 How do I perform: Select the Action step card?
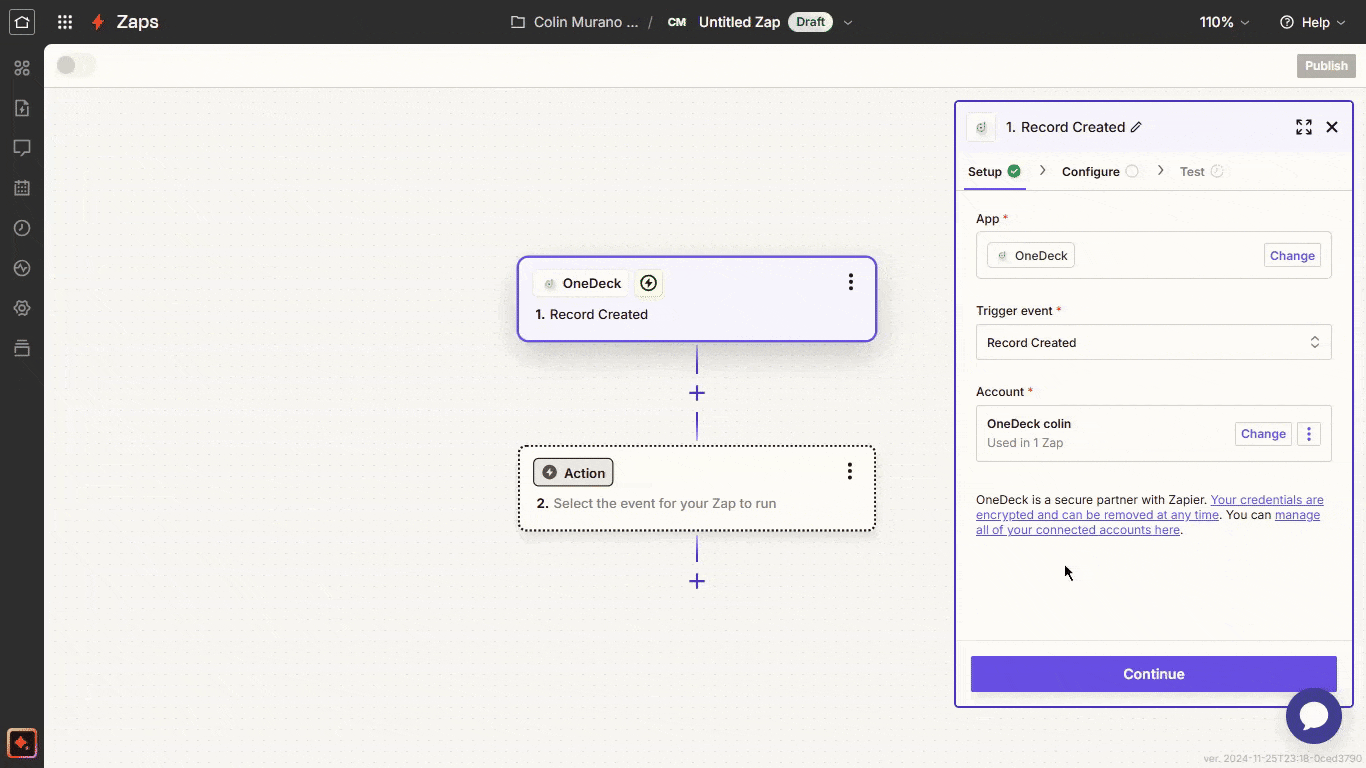tap(697, 488)
